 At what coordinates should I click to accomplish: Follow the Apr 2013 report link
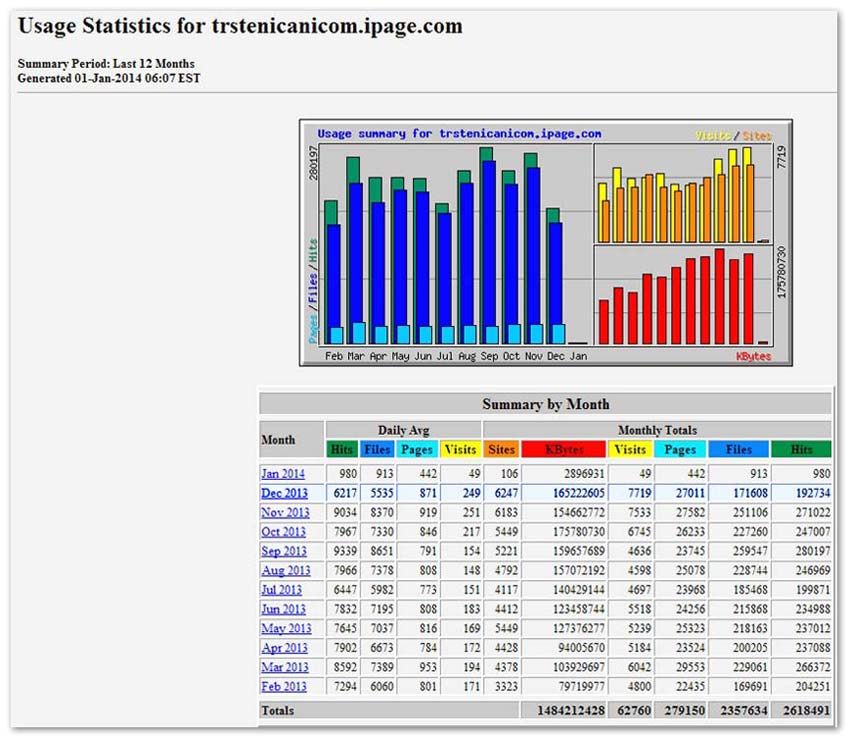284,648
